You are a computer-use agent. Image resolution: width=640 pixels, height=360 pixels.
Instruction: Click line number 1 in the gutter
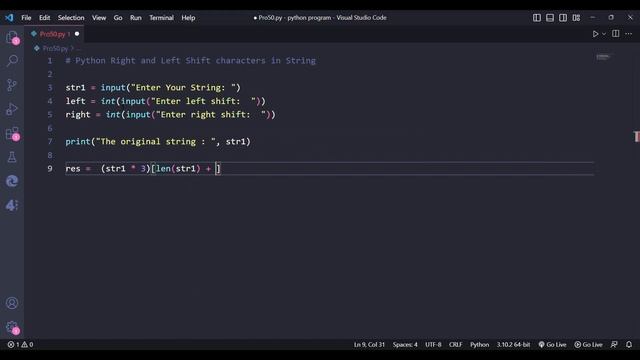point(50,61)
